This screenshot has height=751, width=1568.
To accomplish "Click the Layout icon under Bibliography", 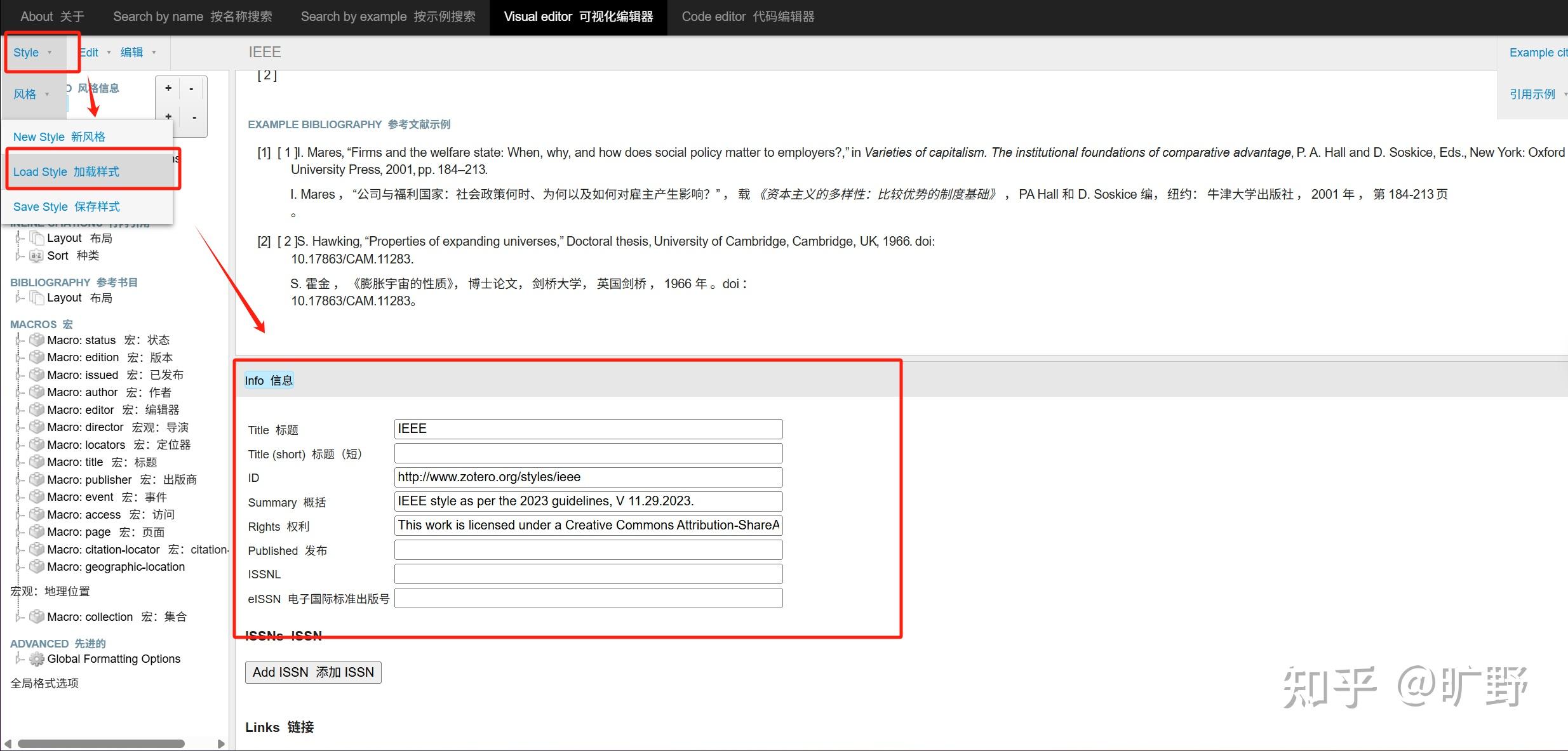I will (x=36, y=297).
